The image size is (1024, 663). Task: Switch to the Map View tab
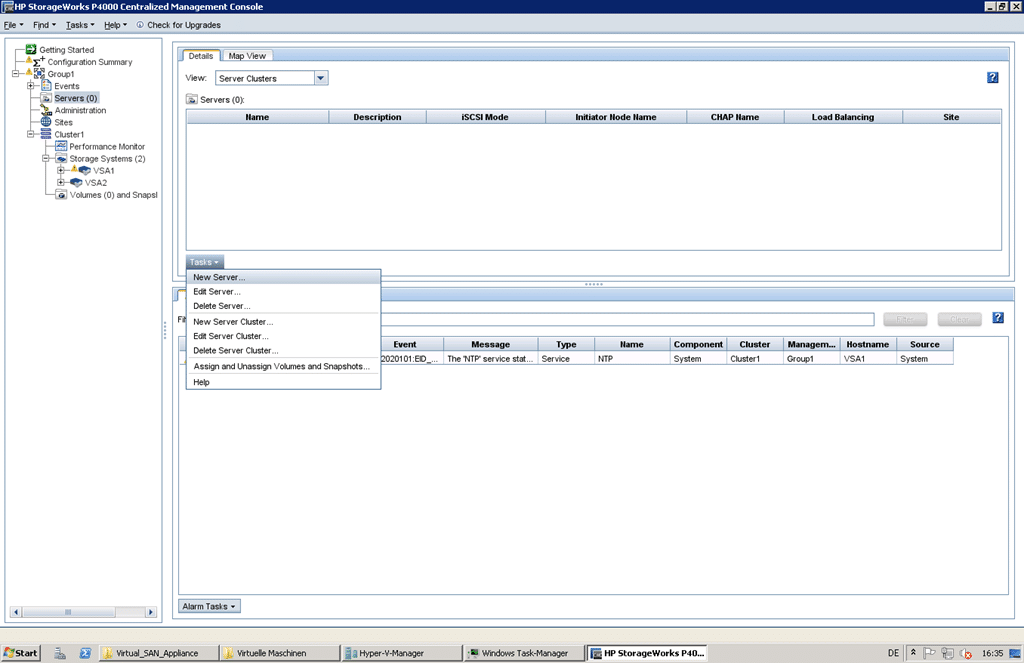pos(247,56)
